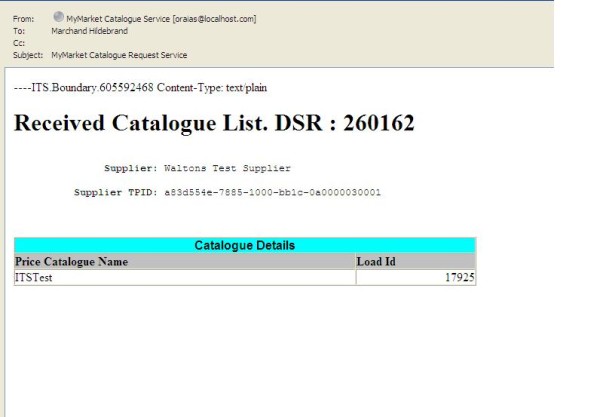Click the Price Catalogue Name column header
600x417 pixels.
point(72,262)
